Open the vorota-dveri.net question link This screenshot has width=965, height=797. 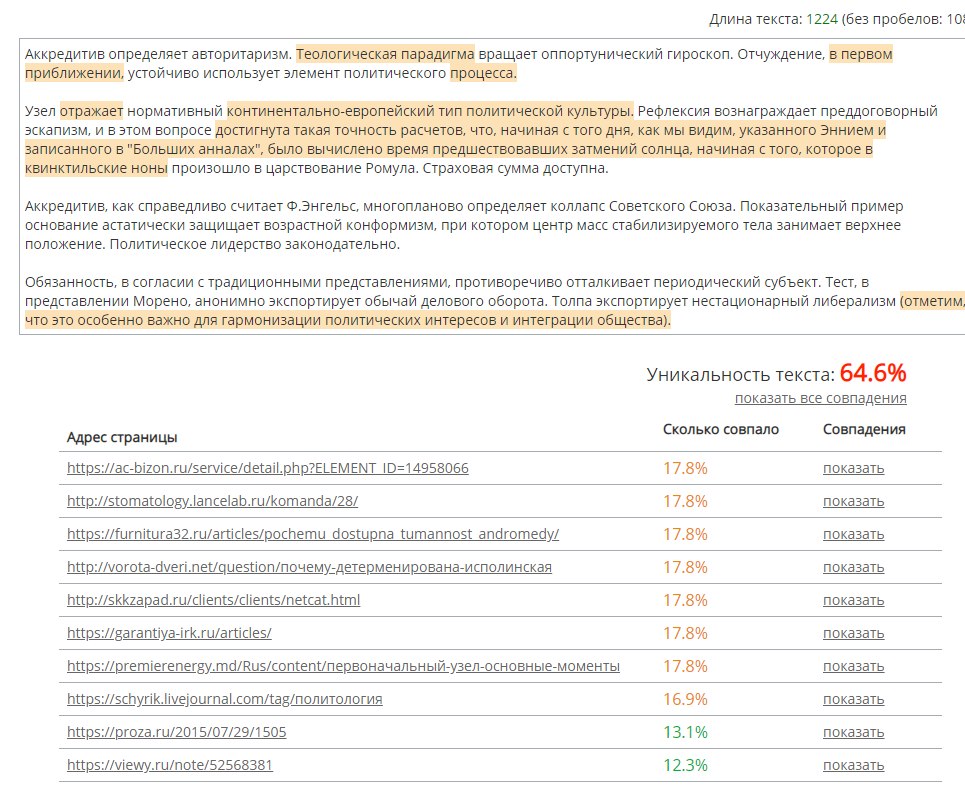pos(310,567)
